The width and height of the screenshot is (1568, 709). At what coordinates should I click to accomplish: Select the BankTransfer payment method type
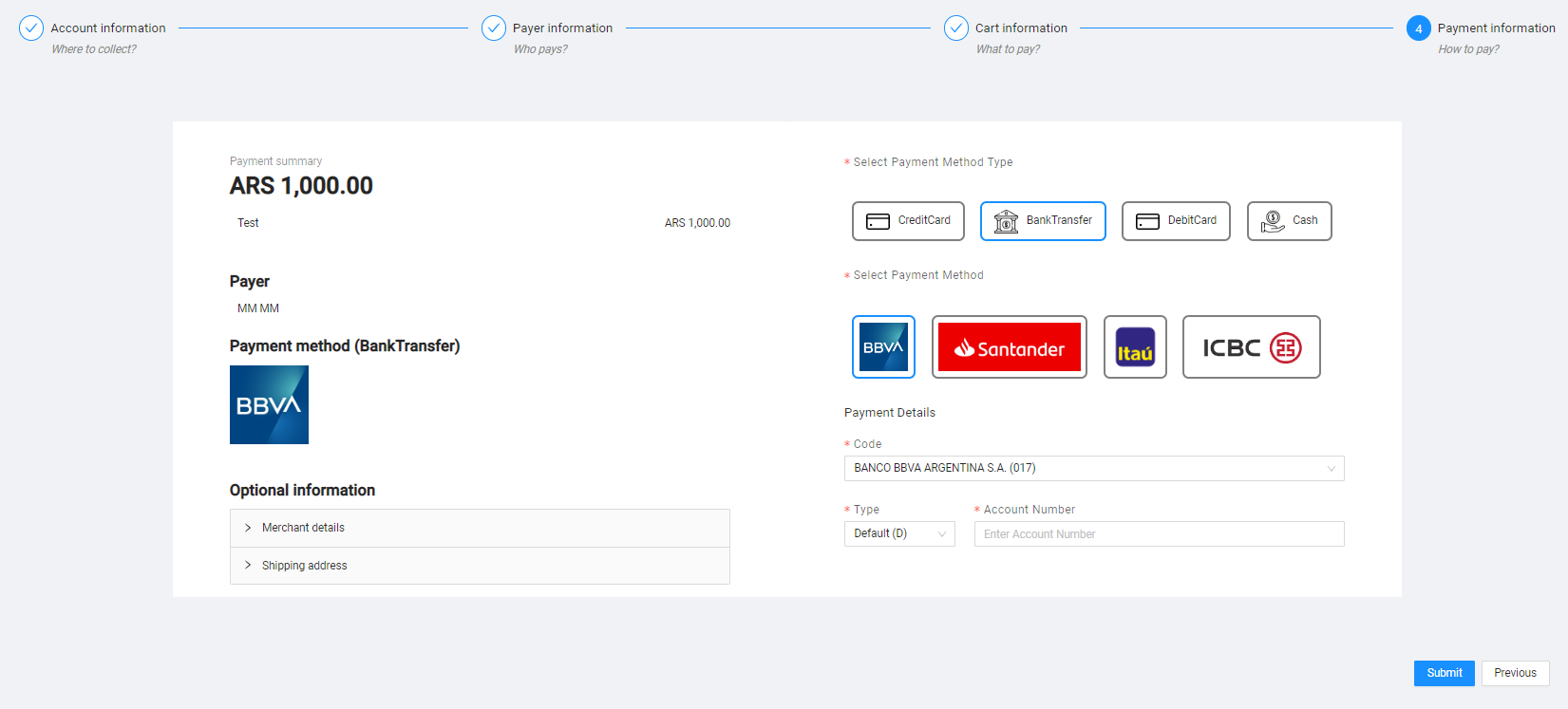pyautogui.click(x=1043, y=221)
